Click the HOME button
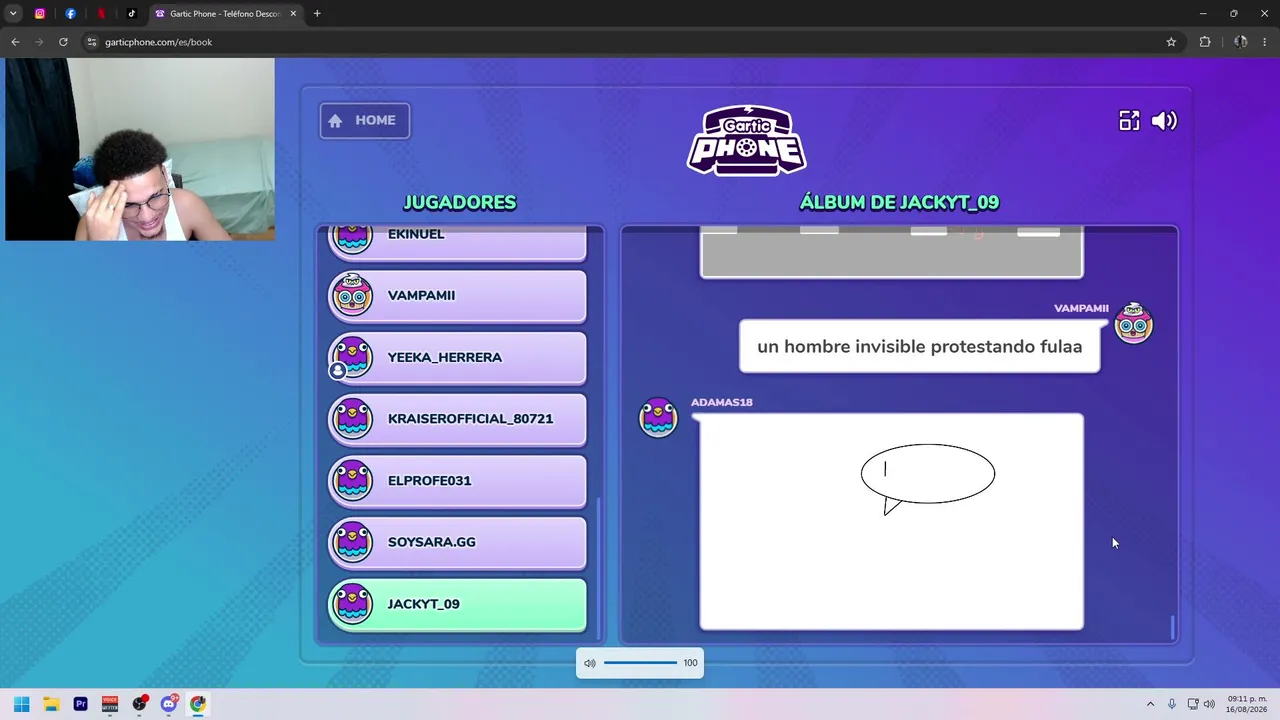This screenshot has width=1280, height=720. click(x=364, y=121)
